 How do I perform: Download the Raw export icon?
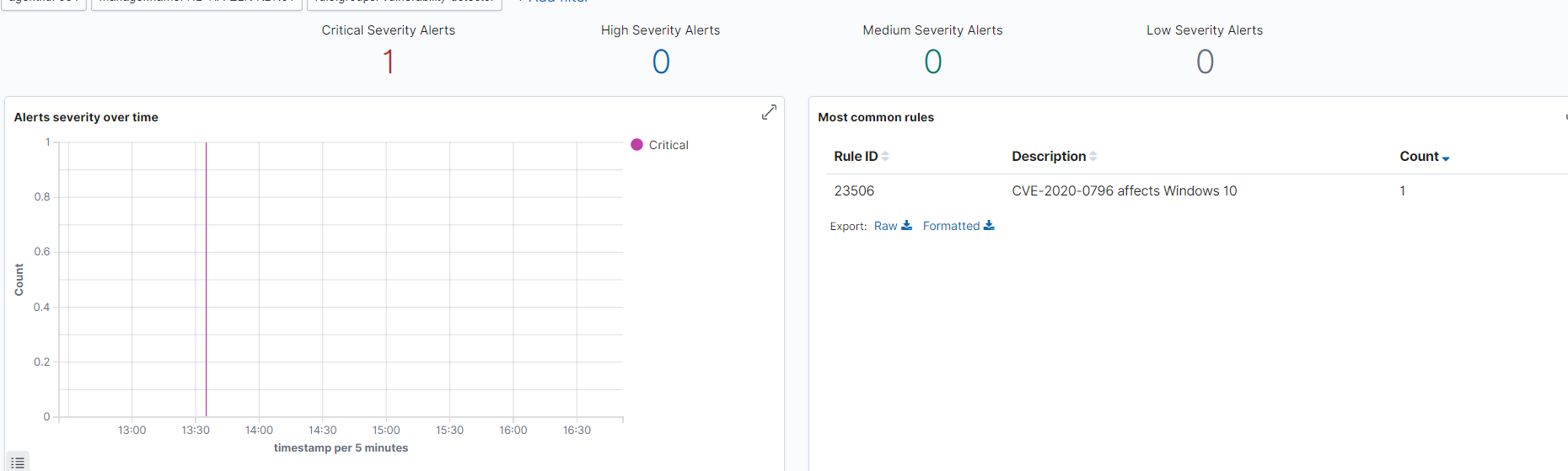click(907, 226)
